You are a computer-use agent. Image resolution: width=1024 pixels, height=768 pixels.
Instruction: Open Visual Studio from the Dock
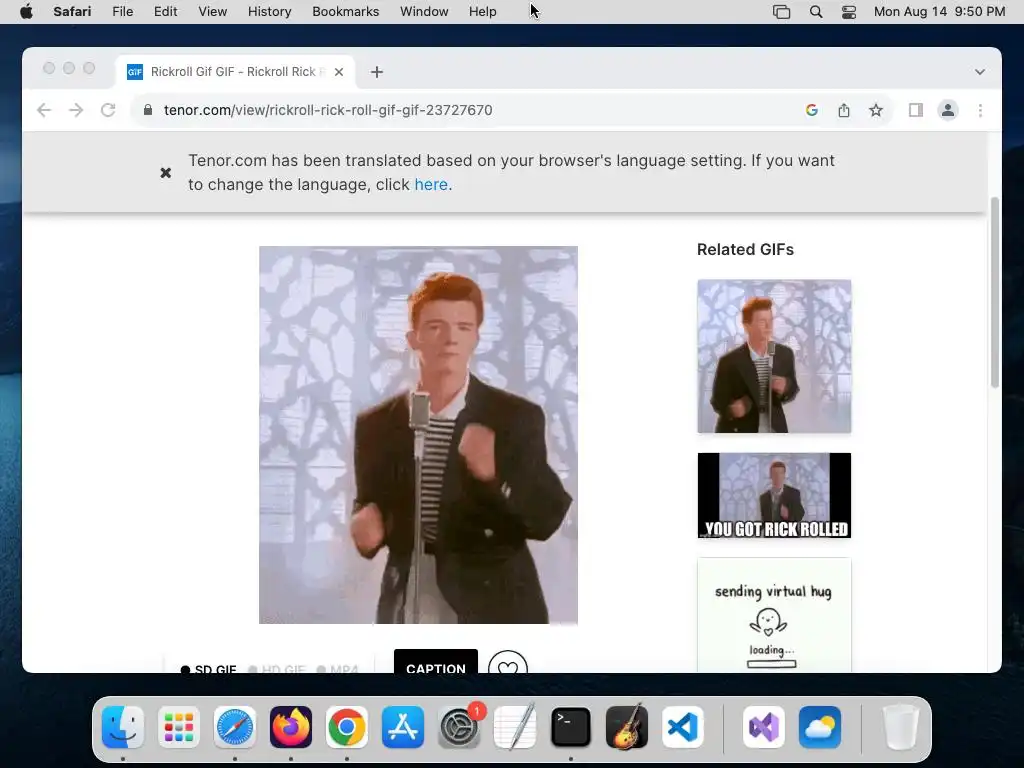(x=763, y=727)
